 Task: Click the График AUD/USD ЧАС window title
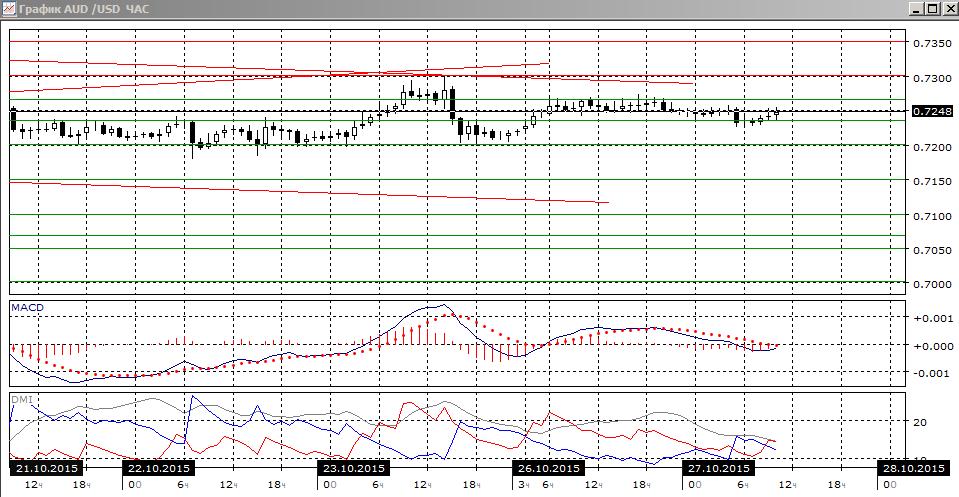click(84, 9)
